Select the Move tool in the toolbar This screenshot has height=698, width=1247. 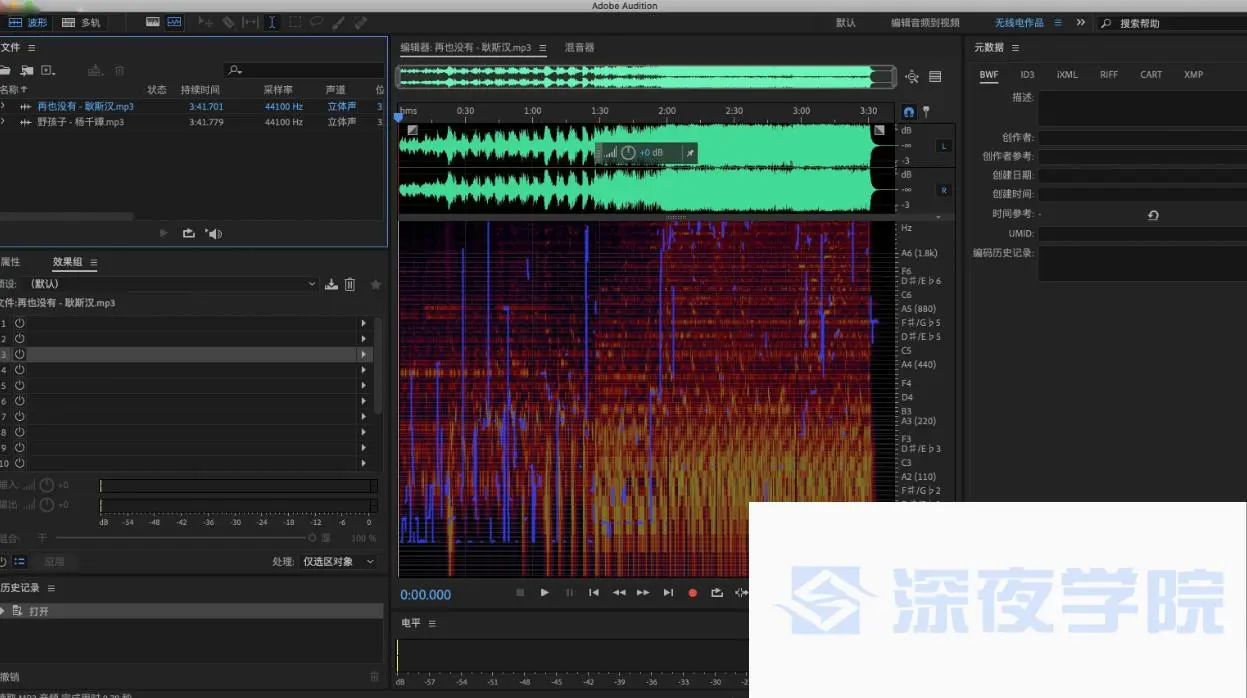(x=204, y=22)
